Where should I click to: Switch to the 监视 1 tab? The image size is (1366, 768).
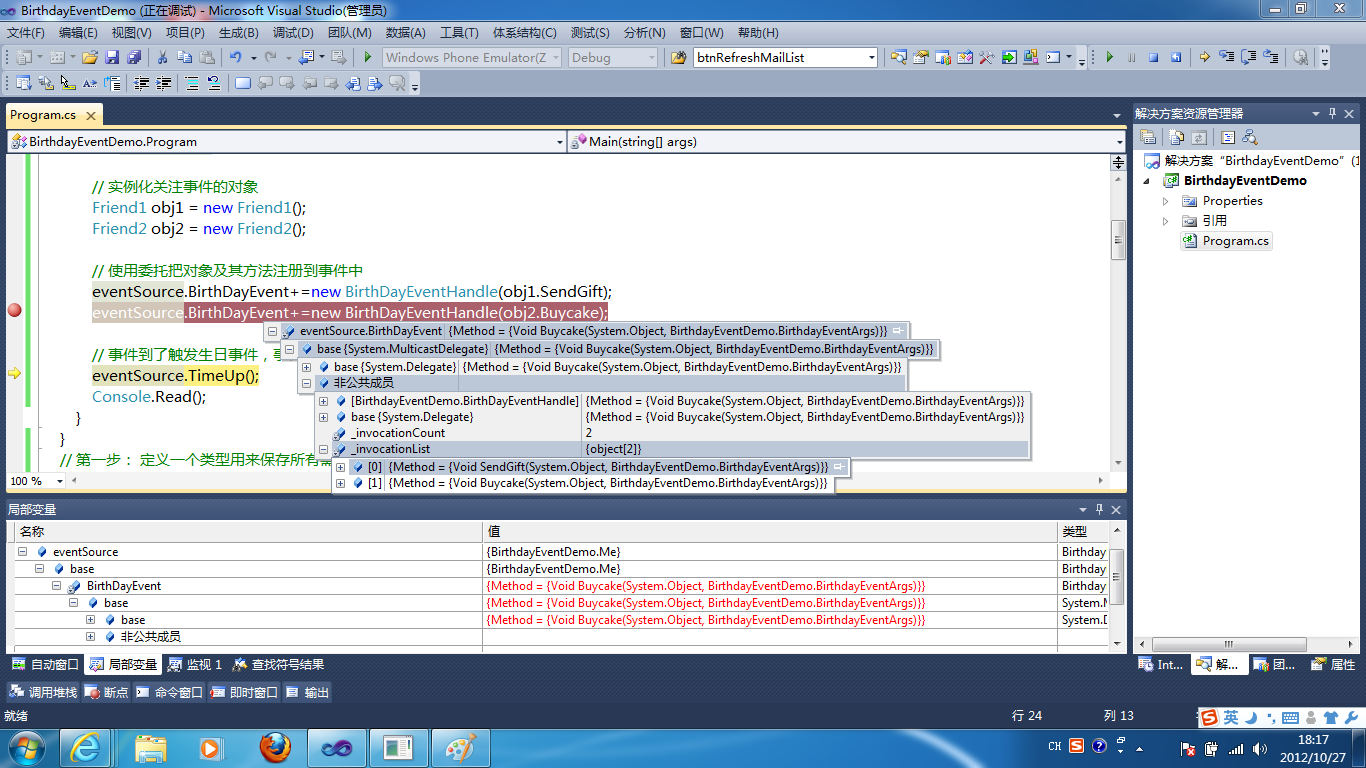point(195,665)
